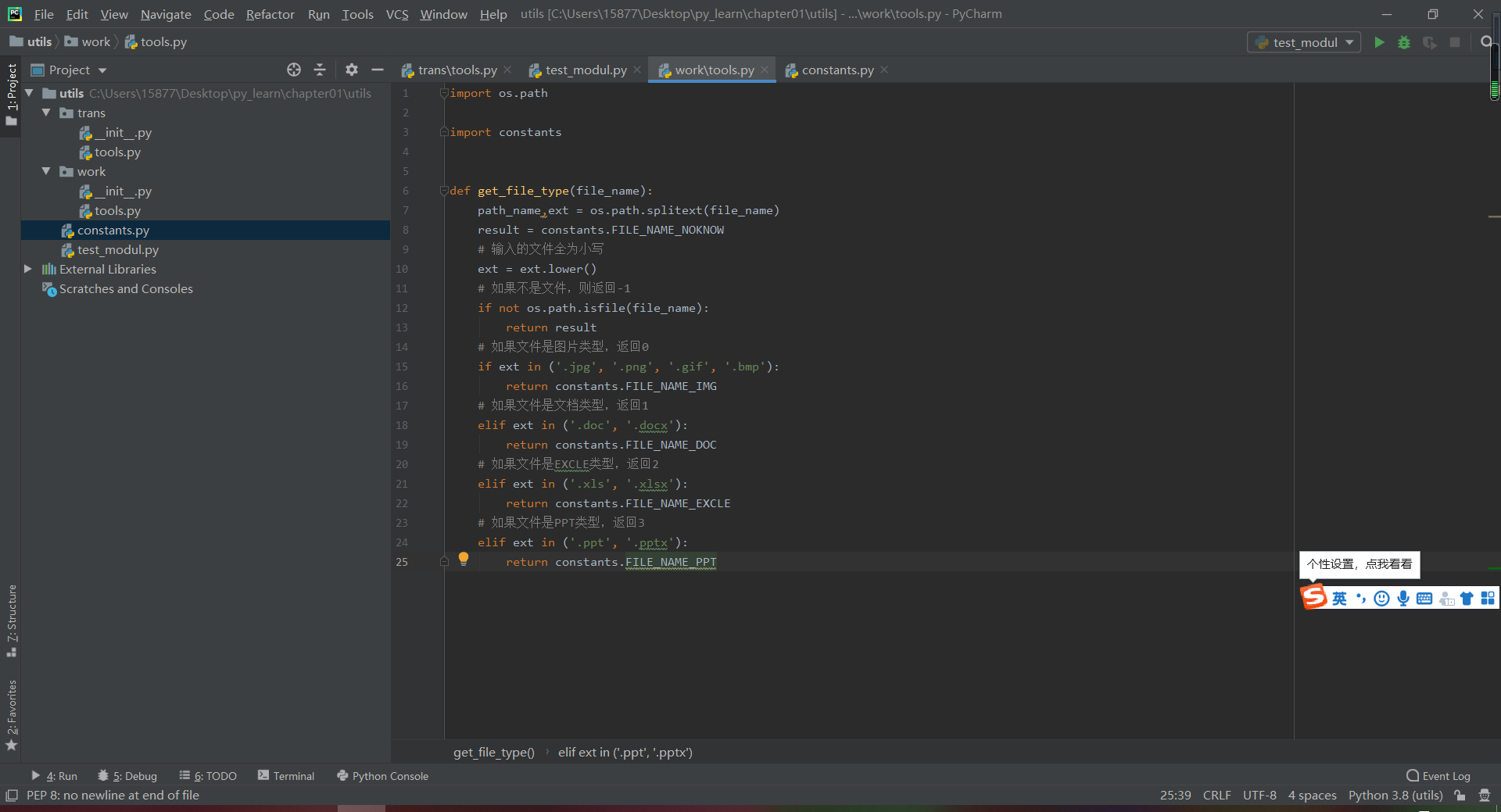1501x812 pixels.
Task: Fold the import os.path line marker
Action: pos(443,93)
